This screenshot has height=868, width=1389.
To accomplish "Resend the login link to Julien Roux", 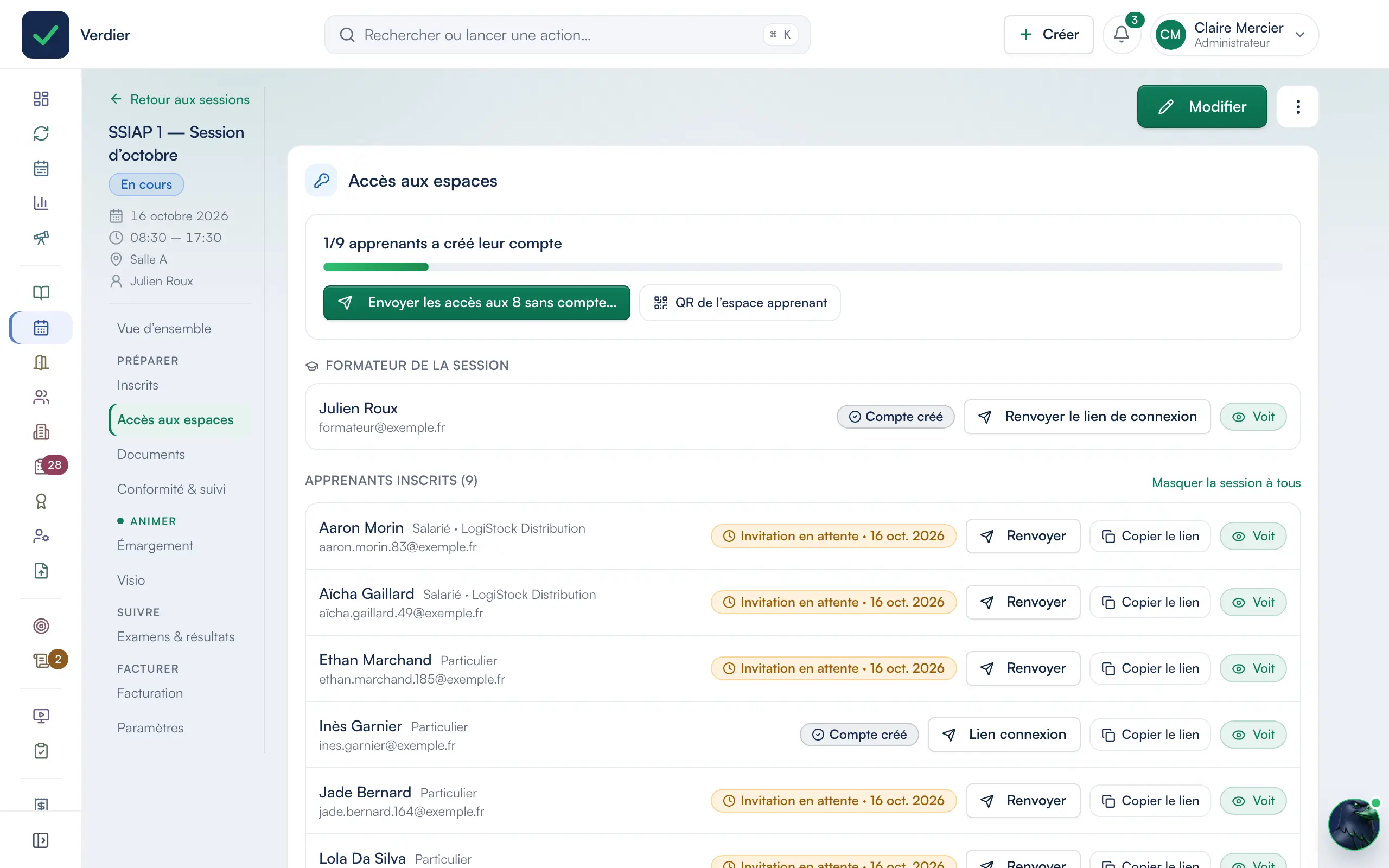I will (1087, 417).
